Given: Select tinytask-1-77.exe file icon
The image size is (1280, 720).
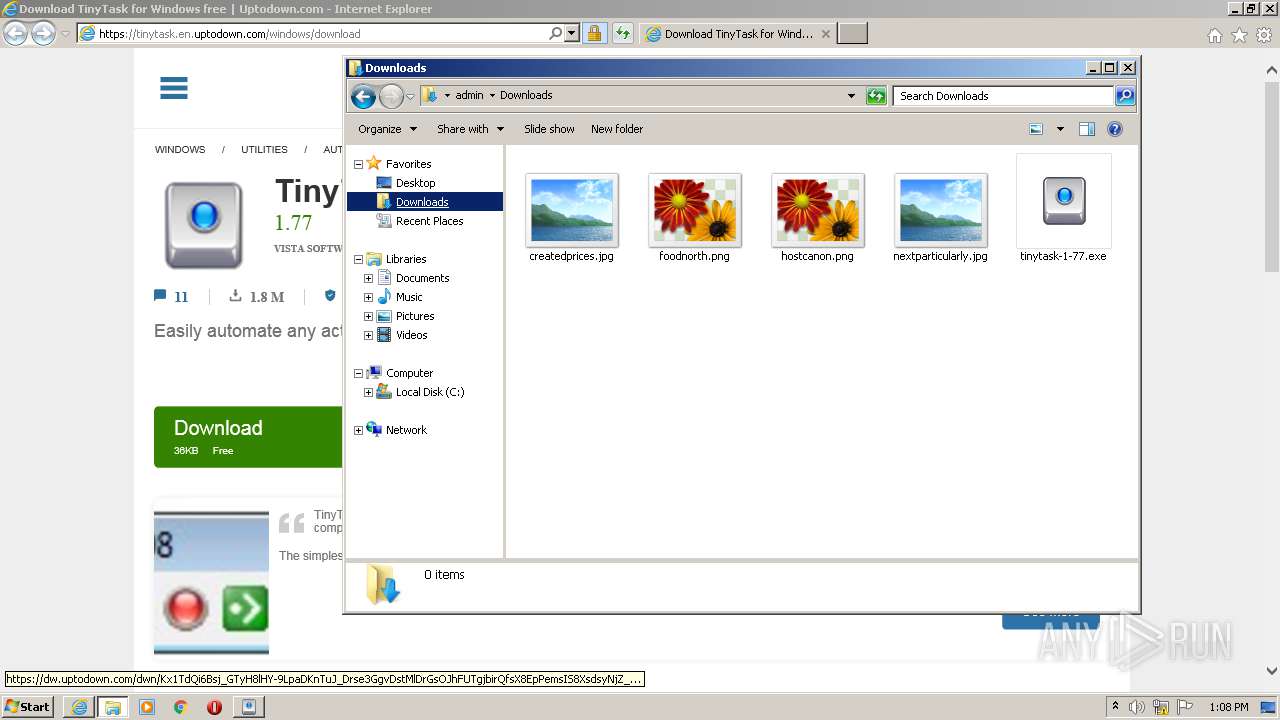Looking at the screenshot, I should pos(1064,201).
